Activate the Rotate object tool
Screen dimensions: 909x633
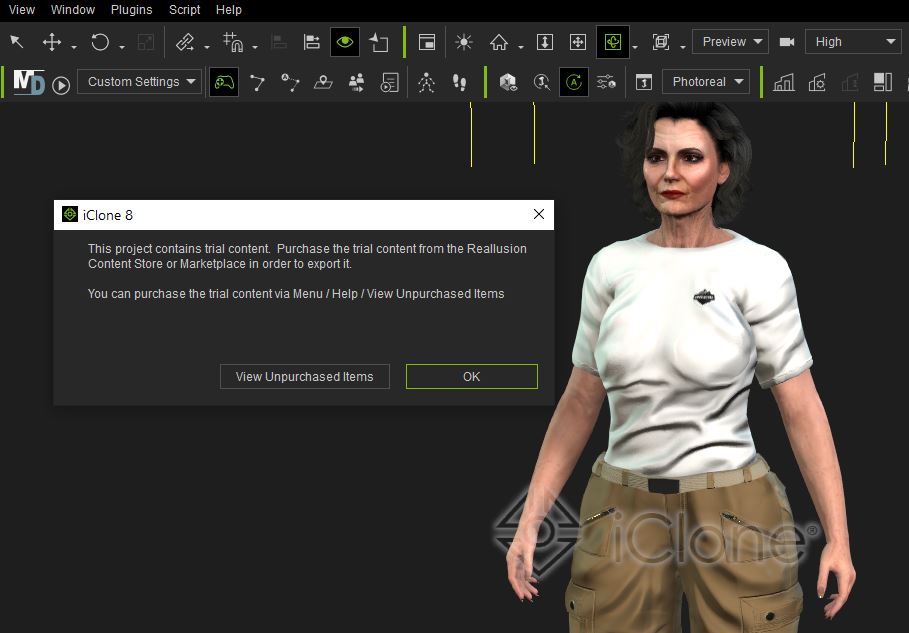(x=100, y=42)
